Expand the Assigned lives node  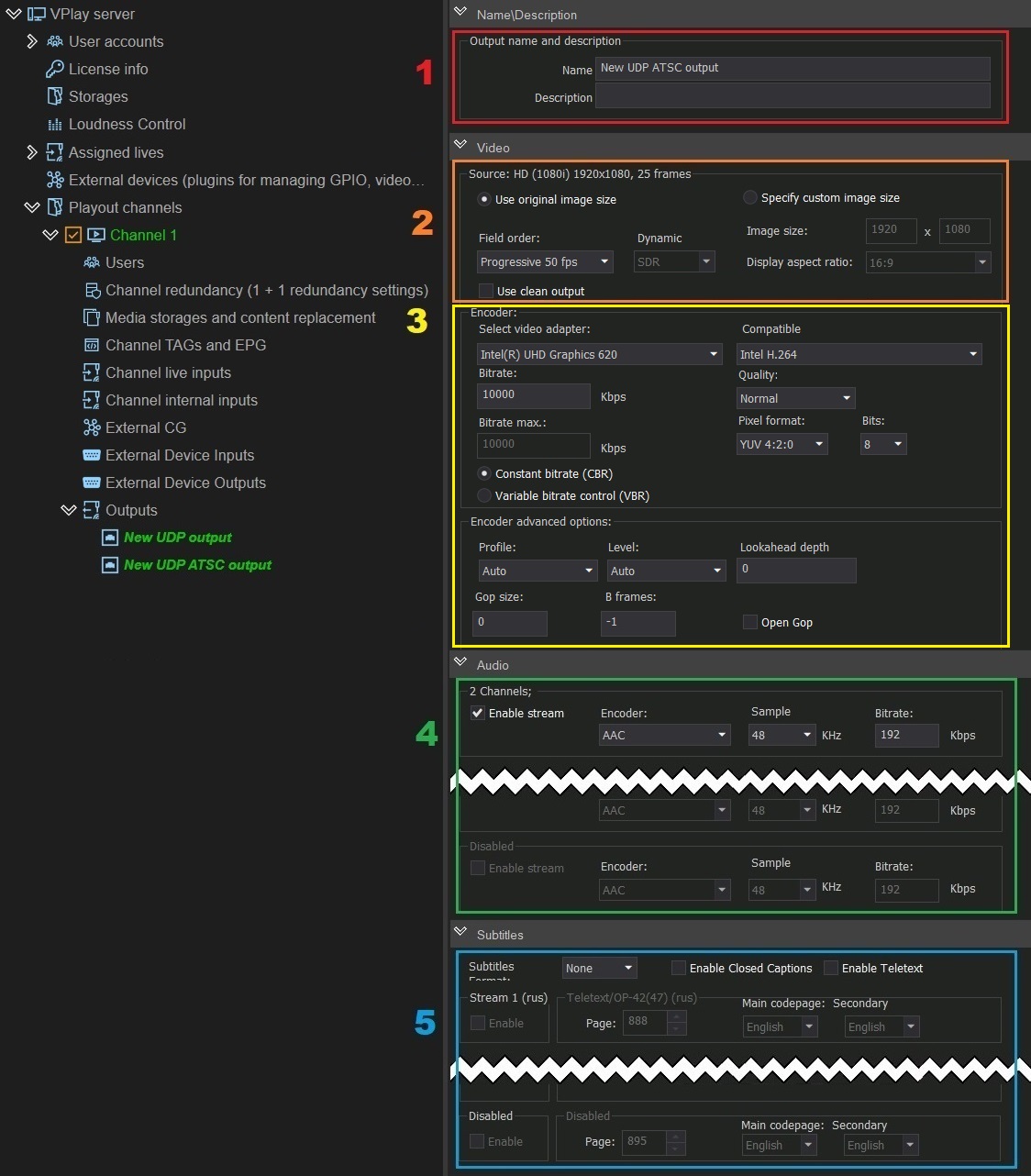pos(32,152)
